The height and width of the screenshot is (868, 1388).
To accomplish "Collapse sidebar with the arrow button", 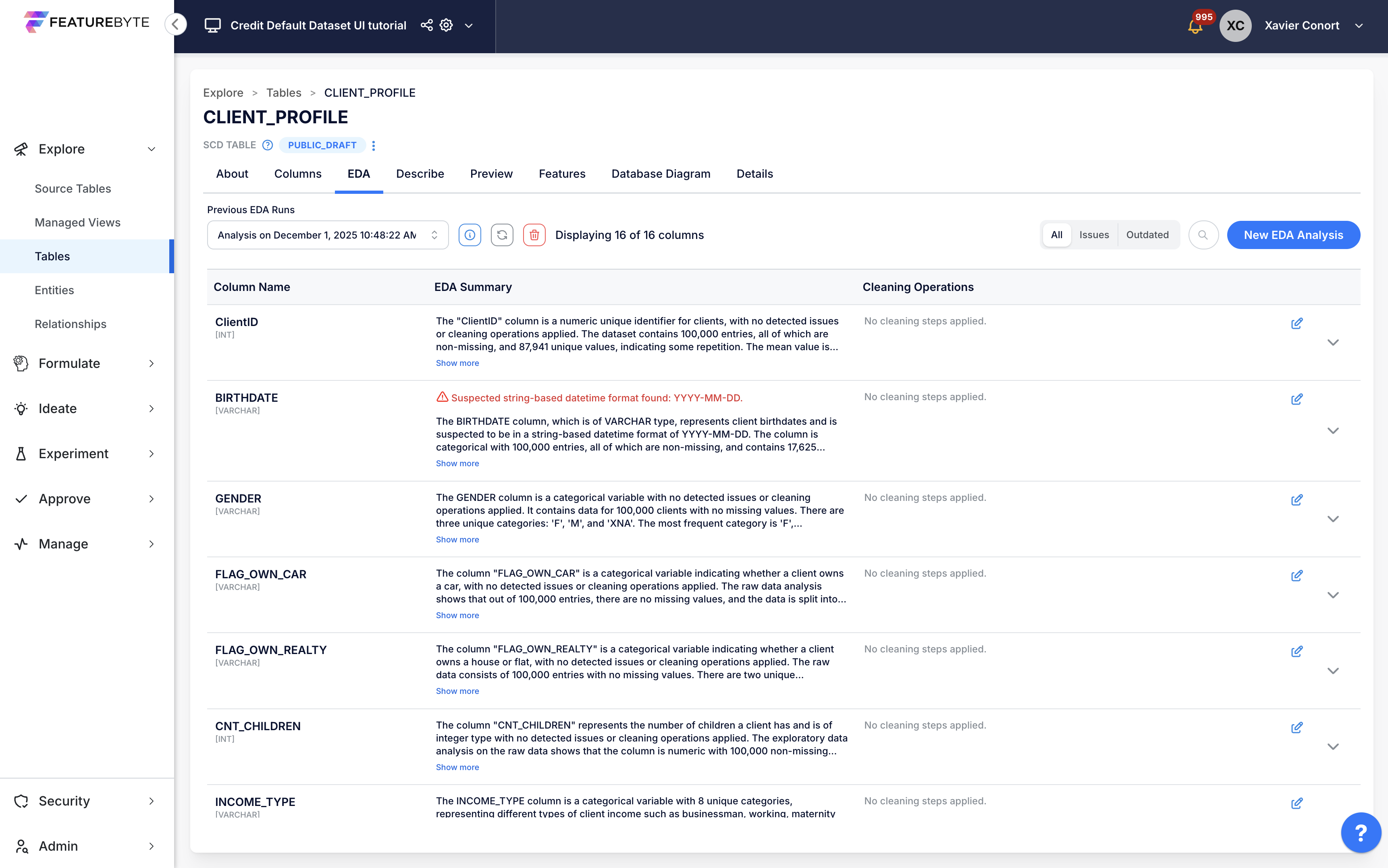I will [176, 25].
